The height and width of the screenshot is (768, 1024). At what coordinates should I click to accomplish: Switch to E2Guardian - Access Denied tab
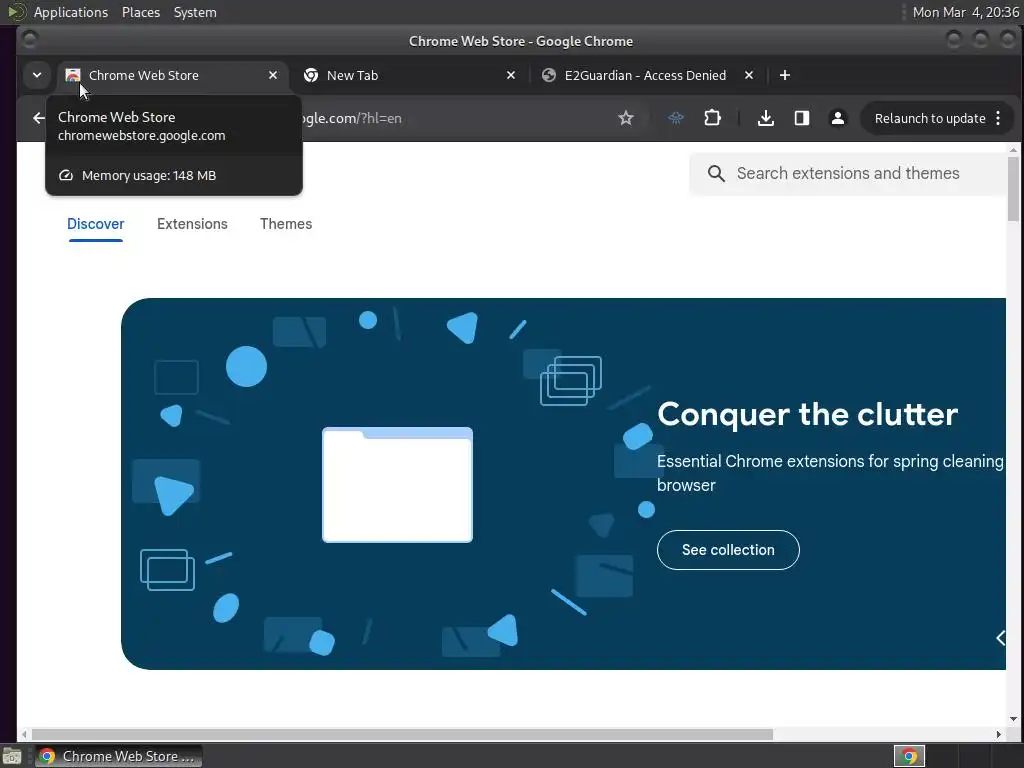645,75
